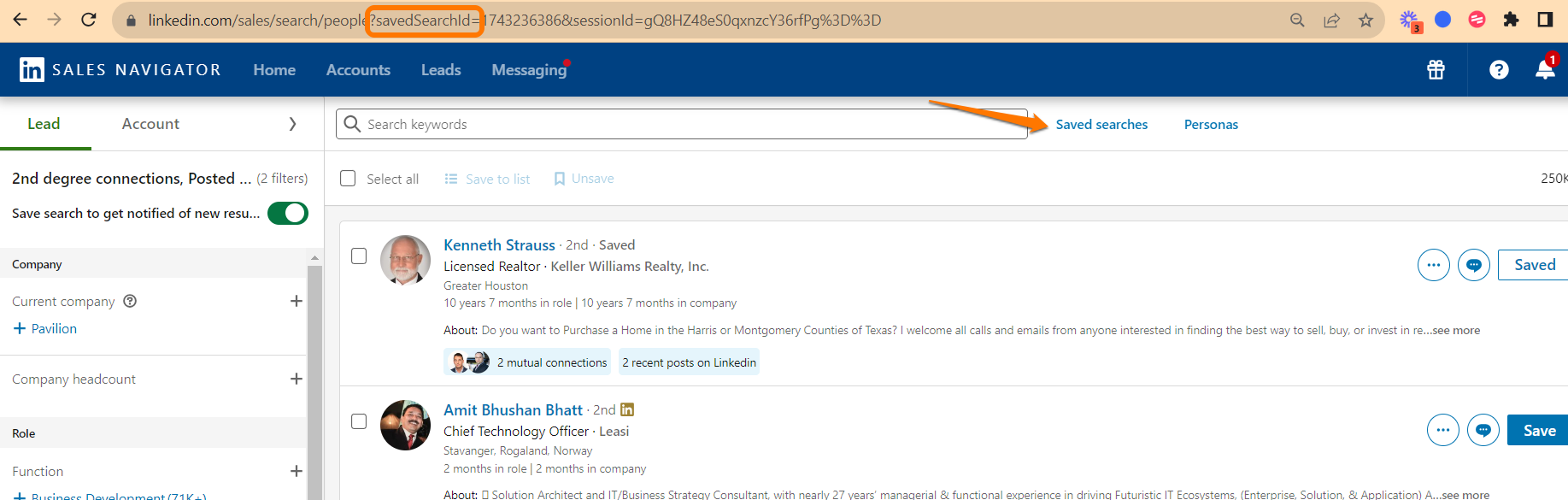Open more actions for Amit Bhushan Bhatt

coord(1443,430)
